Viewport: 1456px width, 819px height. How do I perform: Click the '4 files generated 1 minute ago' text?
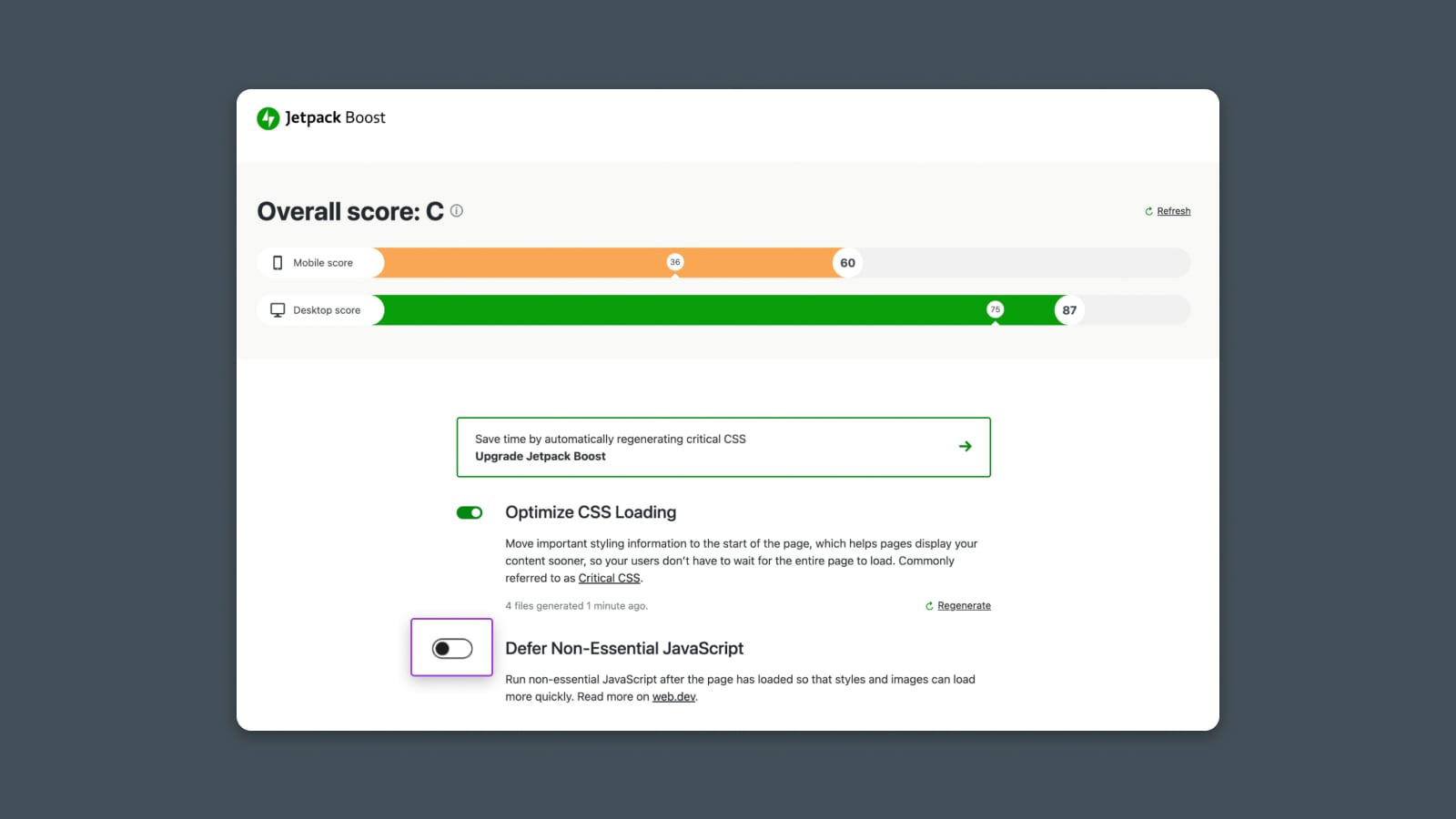(x=577, y=606)
